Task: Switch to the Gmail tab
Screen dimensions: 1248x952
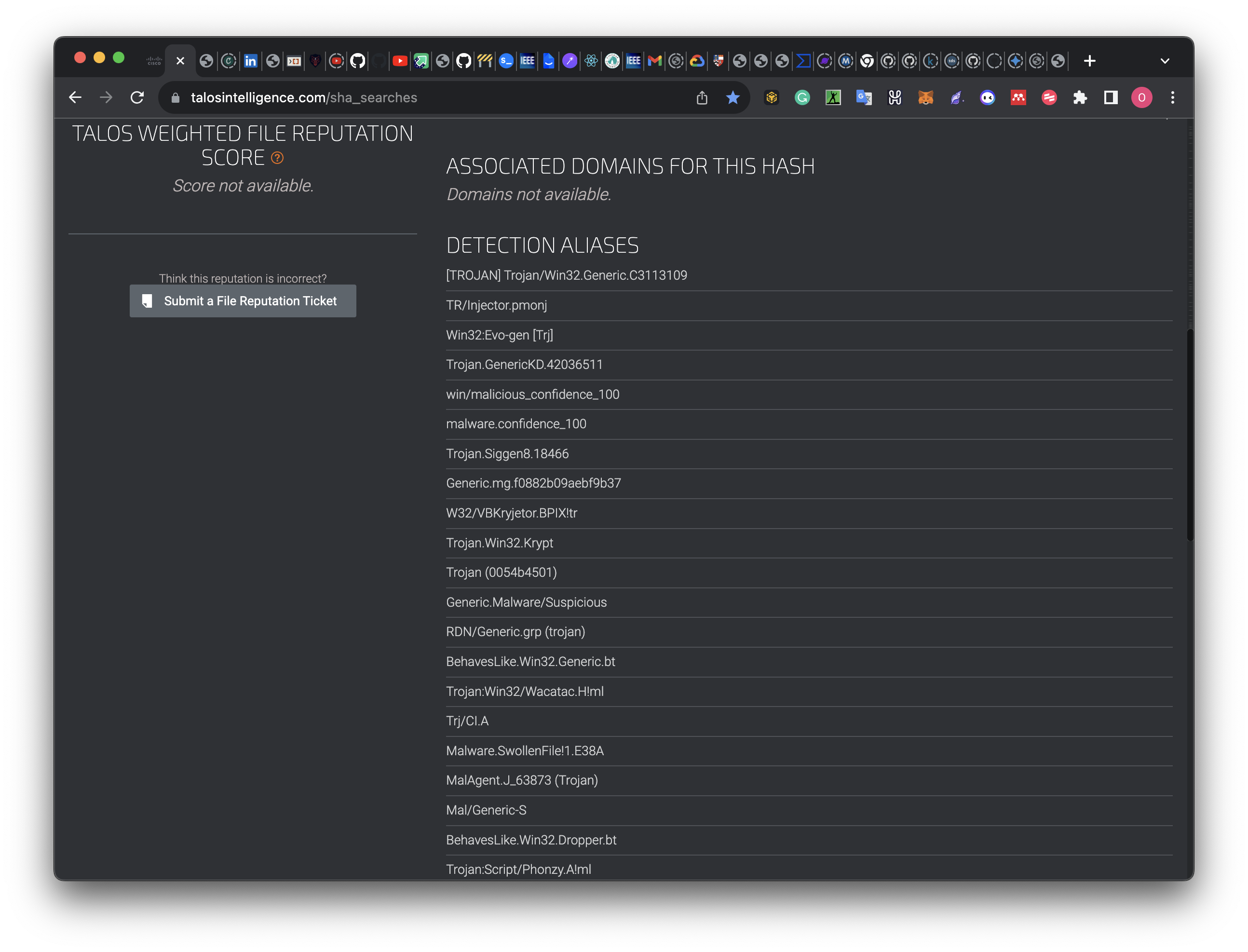Action: 655,61
